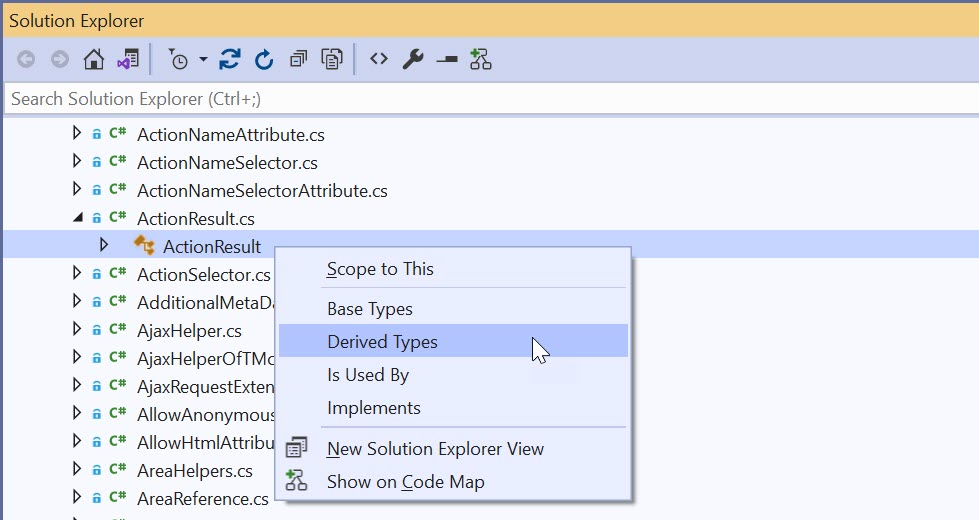Screen dimensions: 979x520
Task: Click C# icon of AreaHelpers.cs
Action: (118, 469)
